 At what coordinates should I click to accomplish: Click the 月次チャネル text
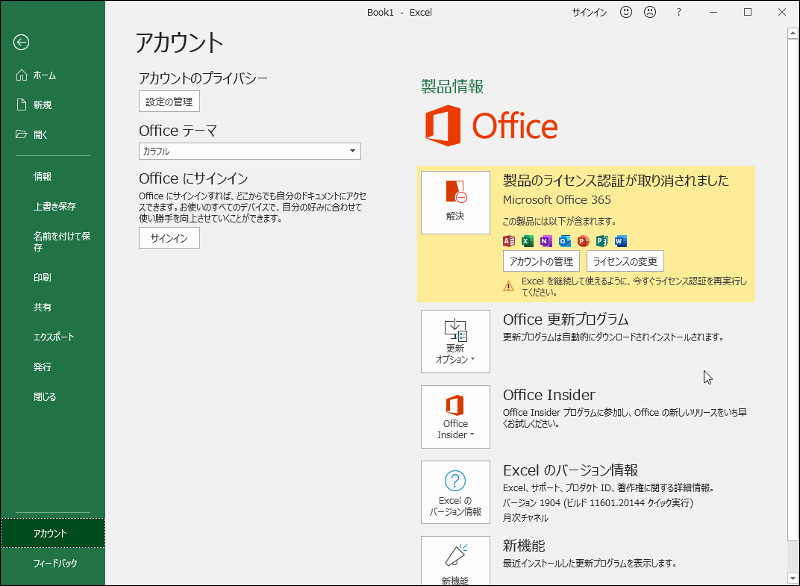pos(526,518)
